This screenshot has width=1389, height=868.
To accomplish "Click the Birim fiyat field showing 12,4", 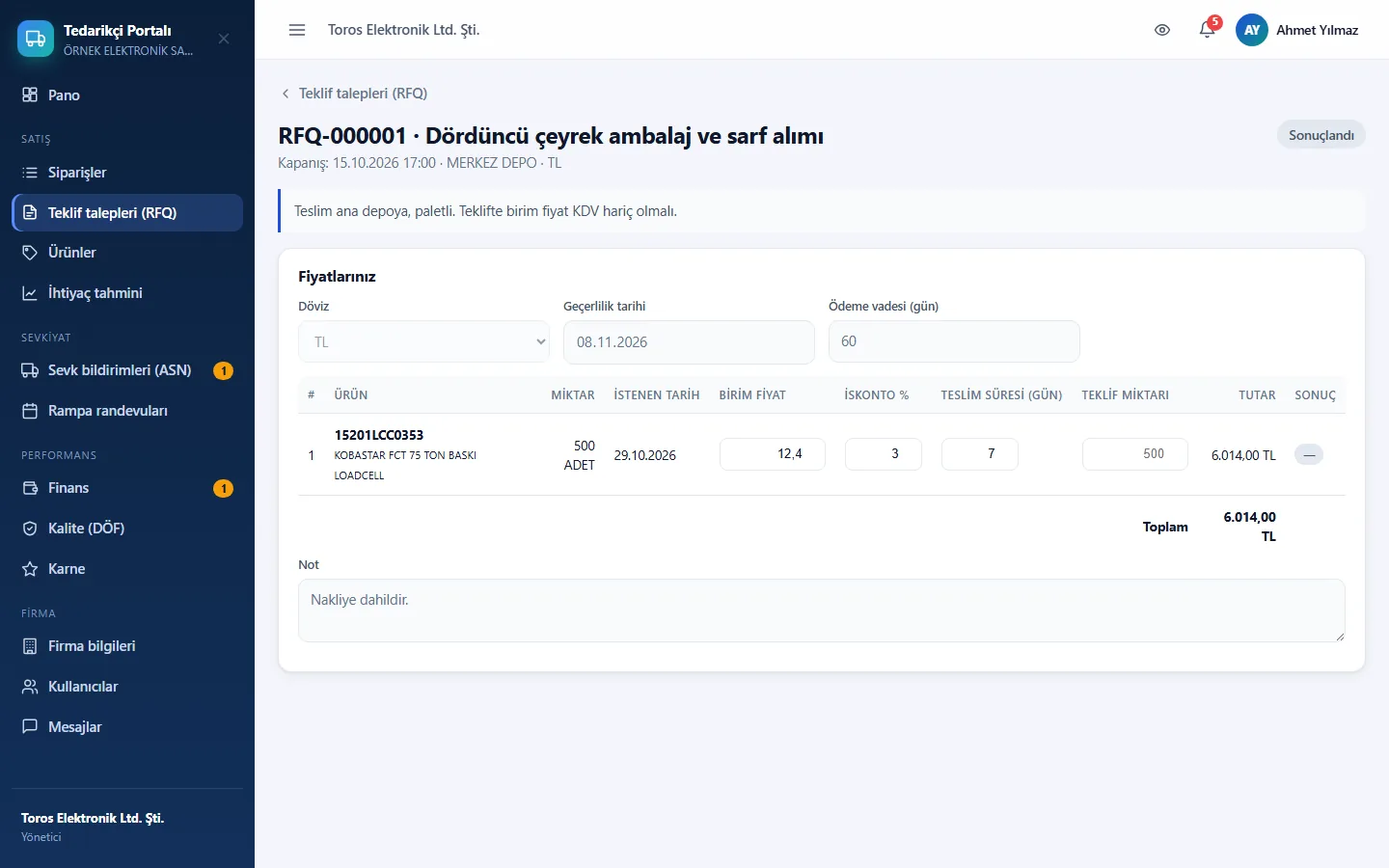I will (x=773, y=454).
